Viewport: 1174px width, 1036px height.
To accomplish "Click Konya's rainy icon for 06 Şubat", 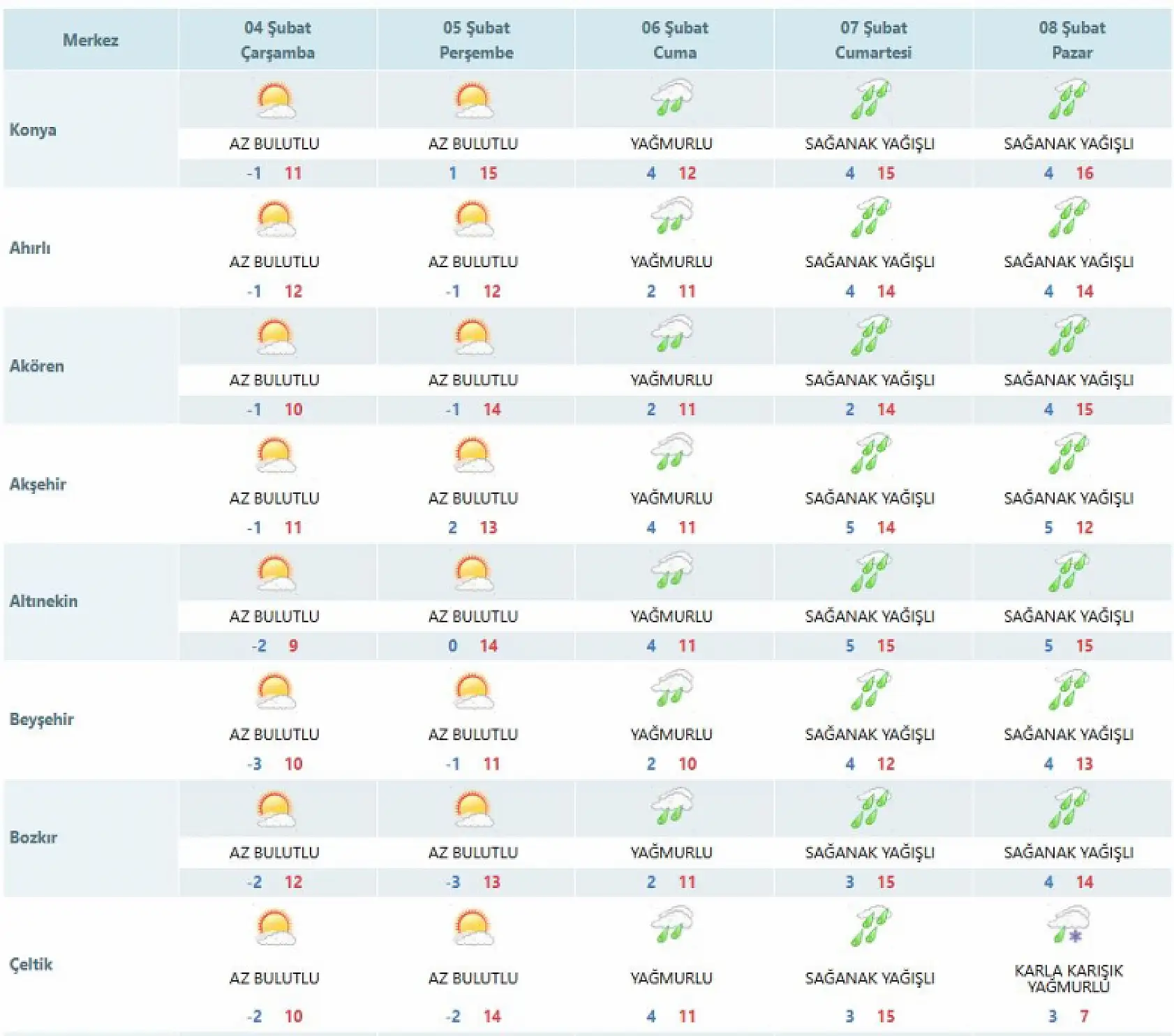I will pyautogui.click(x=671, y=98).
